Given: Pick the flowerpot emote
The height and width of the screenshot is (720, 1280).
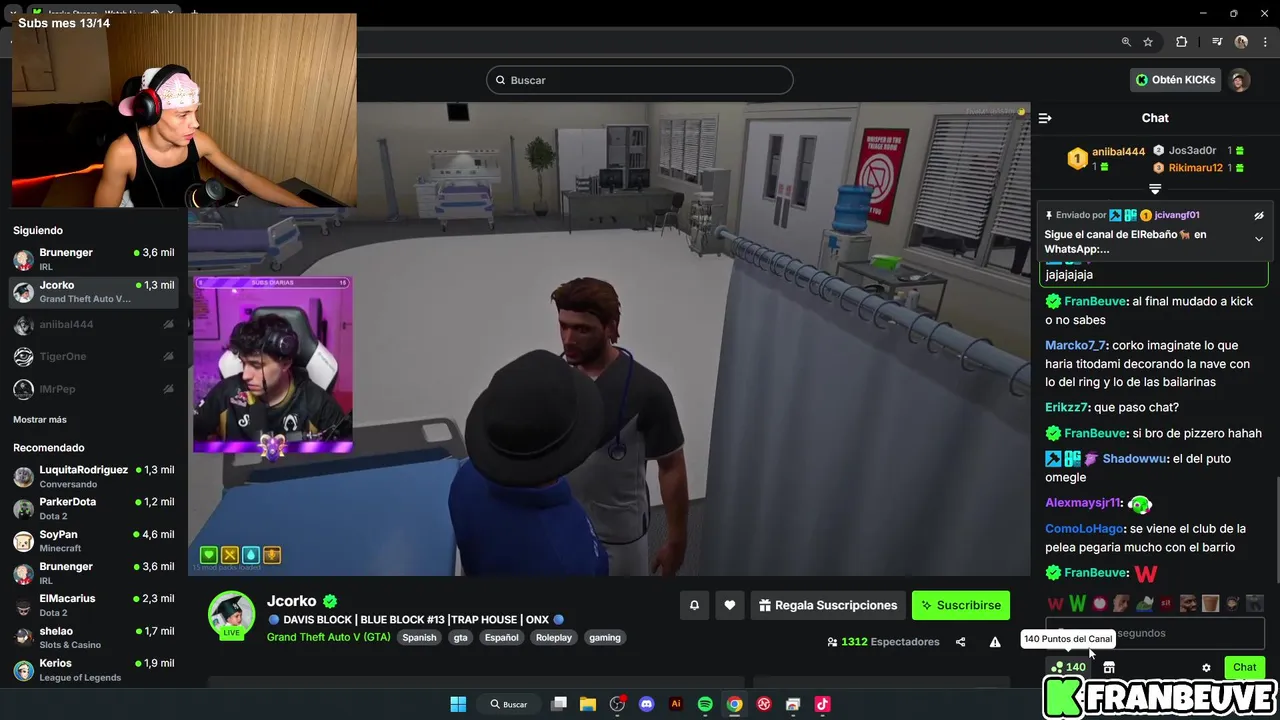Looking at the screenshot, I should coord(1210,604).
